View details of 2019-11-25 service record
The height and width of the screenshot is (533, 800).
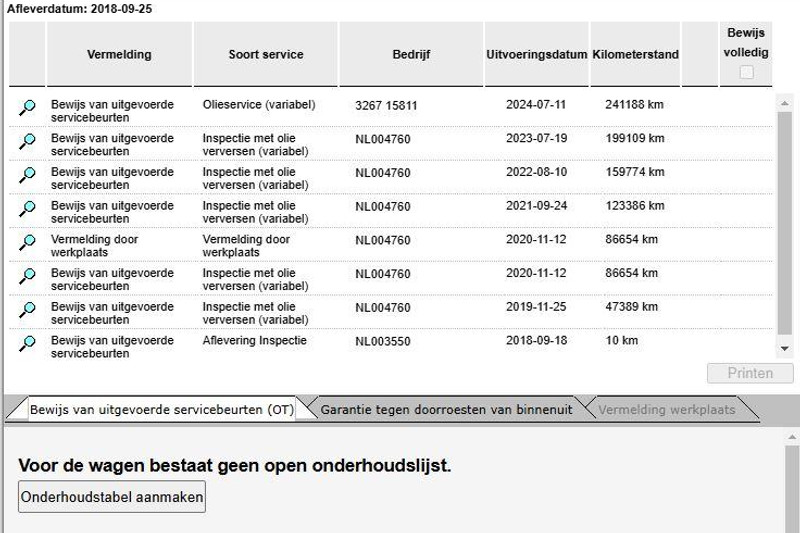[x=27, y=310]
